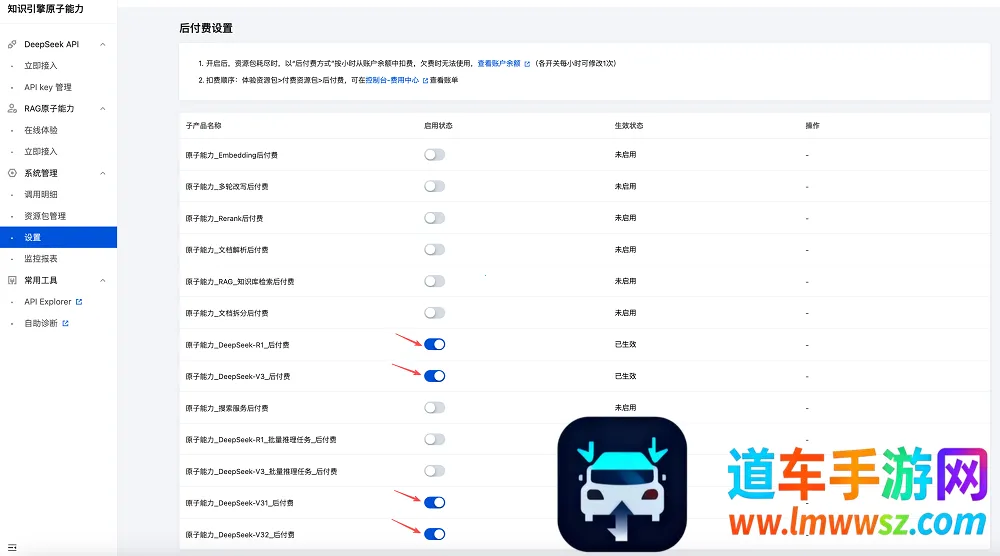Click the 常用工具 section icon
This screenshot has width=1000, height=556.
(x=12, y=281)
